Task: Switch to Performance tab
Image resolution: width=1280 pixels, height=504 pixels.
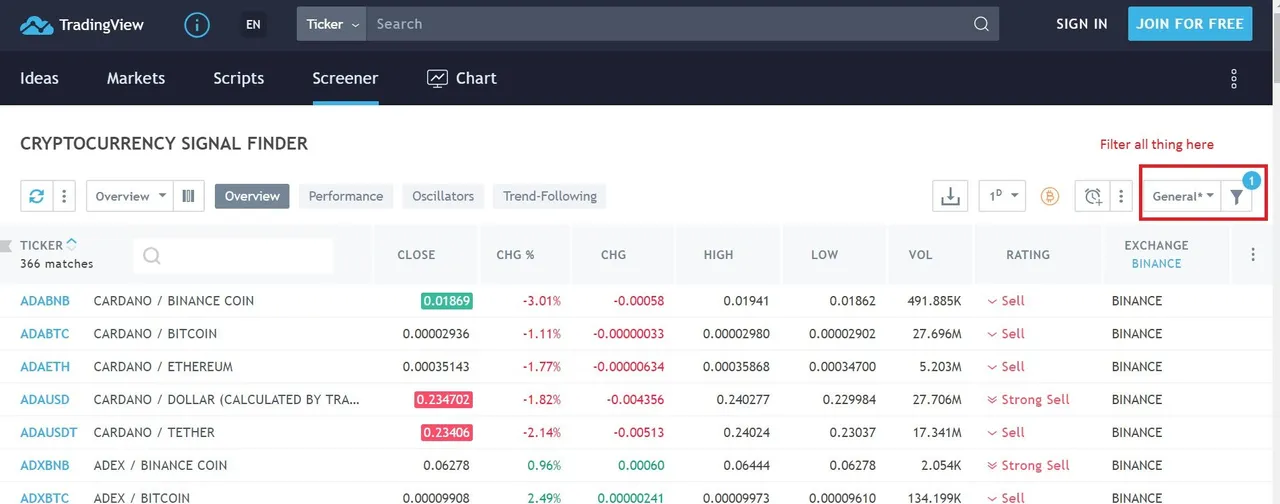Action: 346,196
